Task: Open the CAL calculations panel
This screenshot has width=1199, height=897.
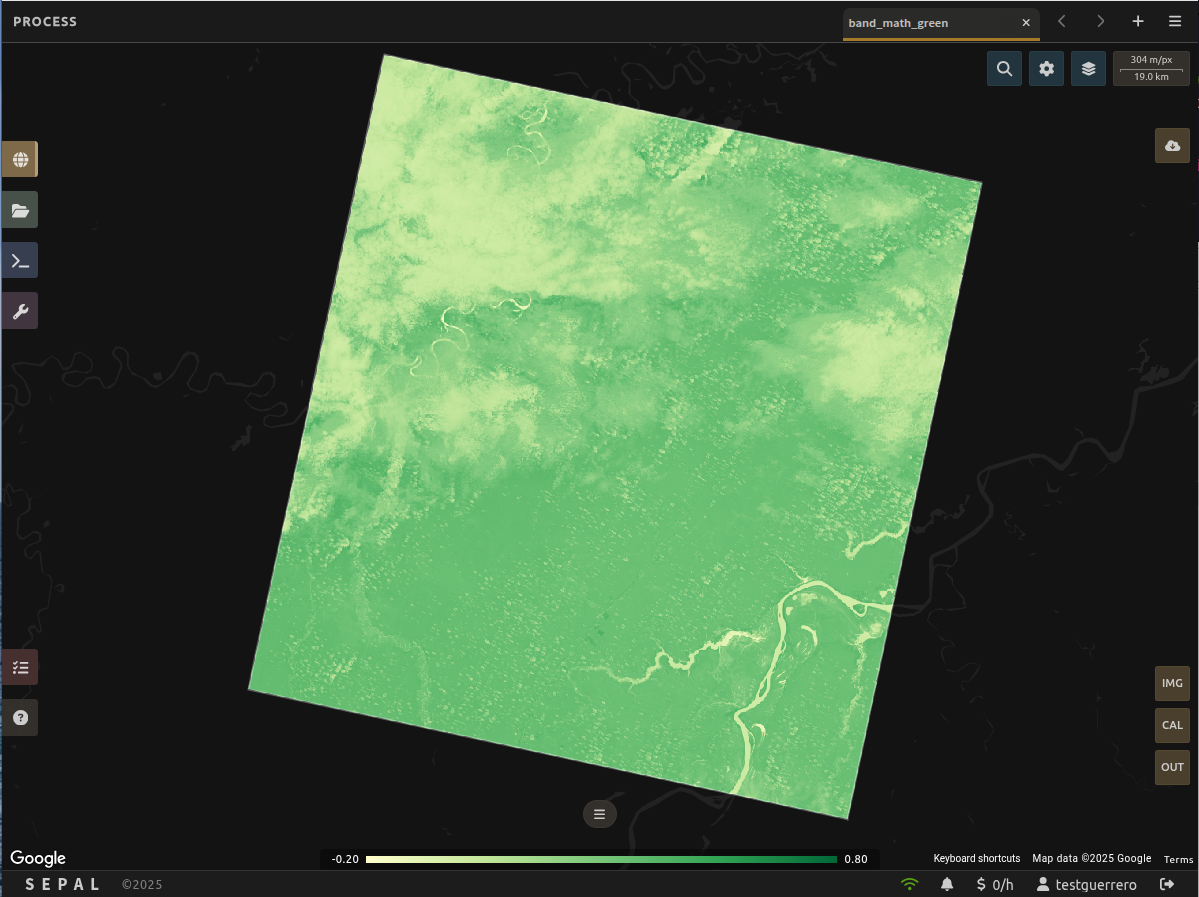Action: [1172, 726]
